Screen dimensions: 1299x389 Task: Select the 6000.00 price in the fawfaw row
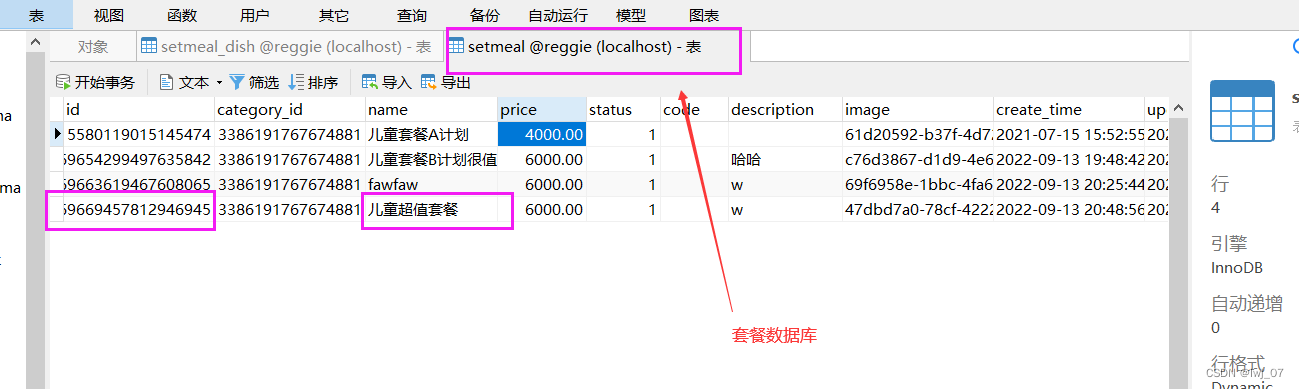click(541, 184)
